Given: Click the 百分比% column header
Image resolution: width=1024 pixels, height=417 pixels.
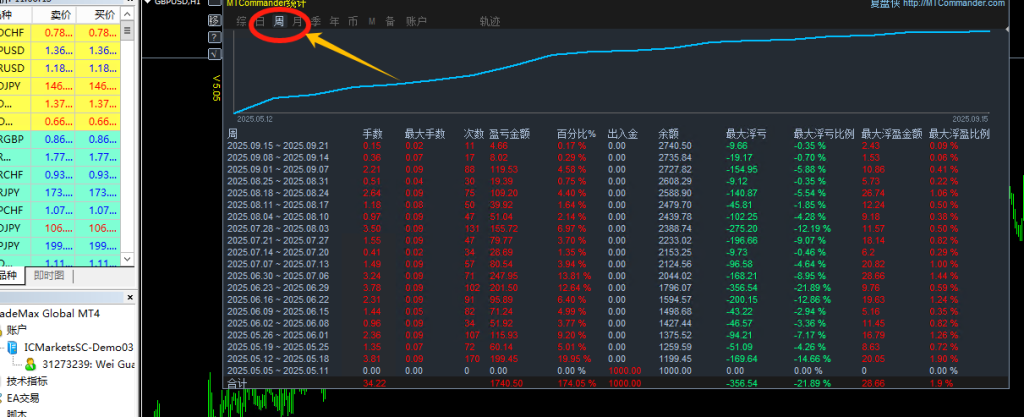Looking at the screenshot, I should (577, 134).
